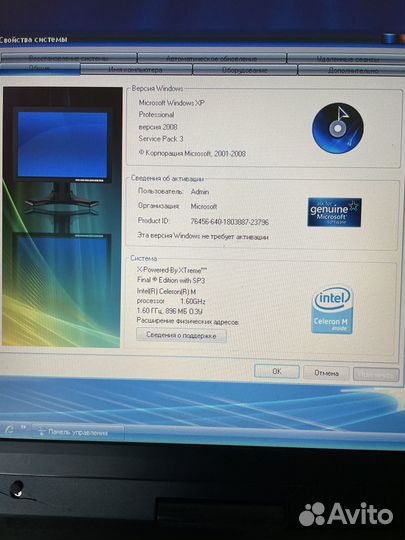Switch to Имя компьютера tab
The width and height of the screenshot is (405, 540).
click(x=136, y=70)
